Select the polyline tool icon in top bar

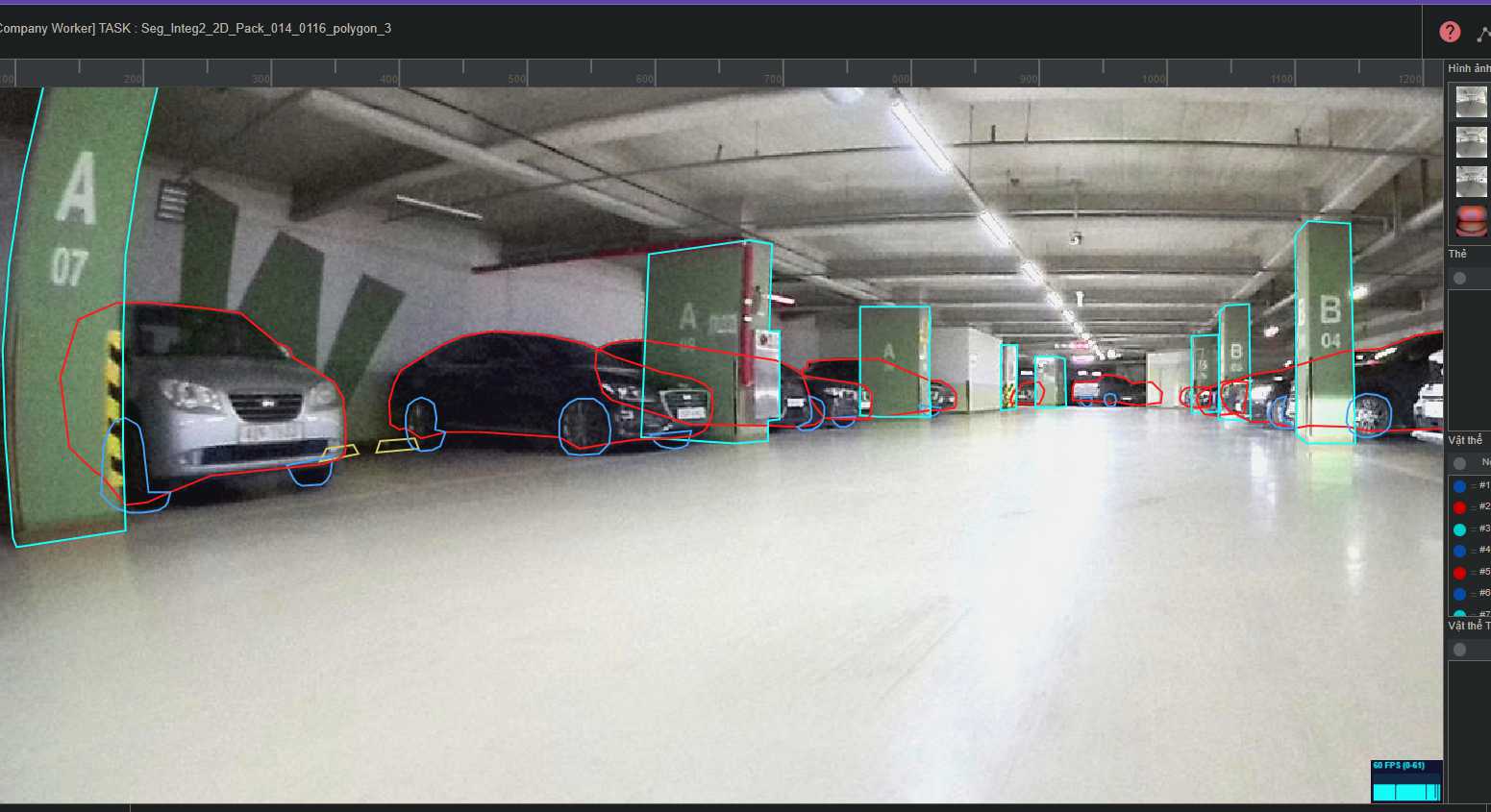[1483, 34]
